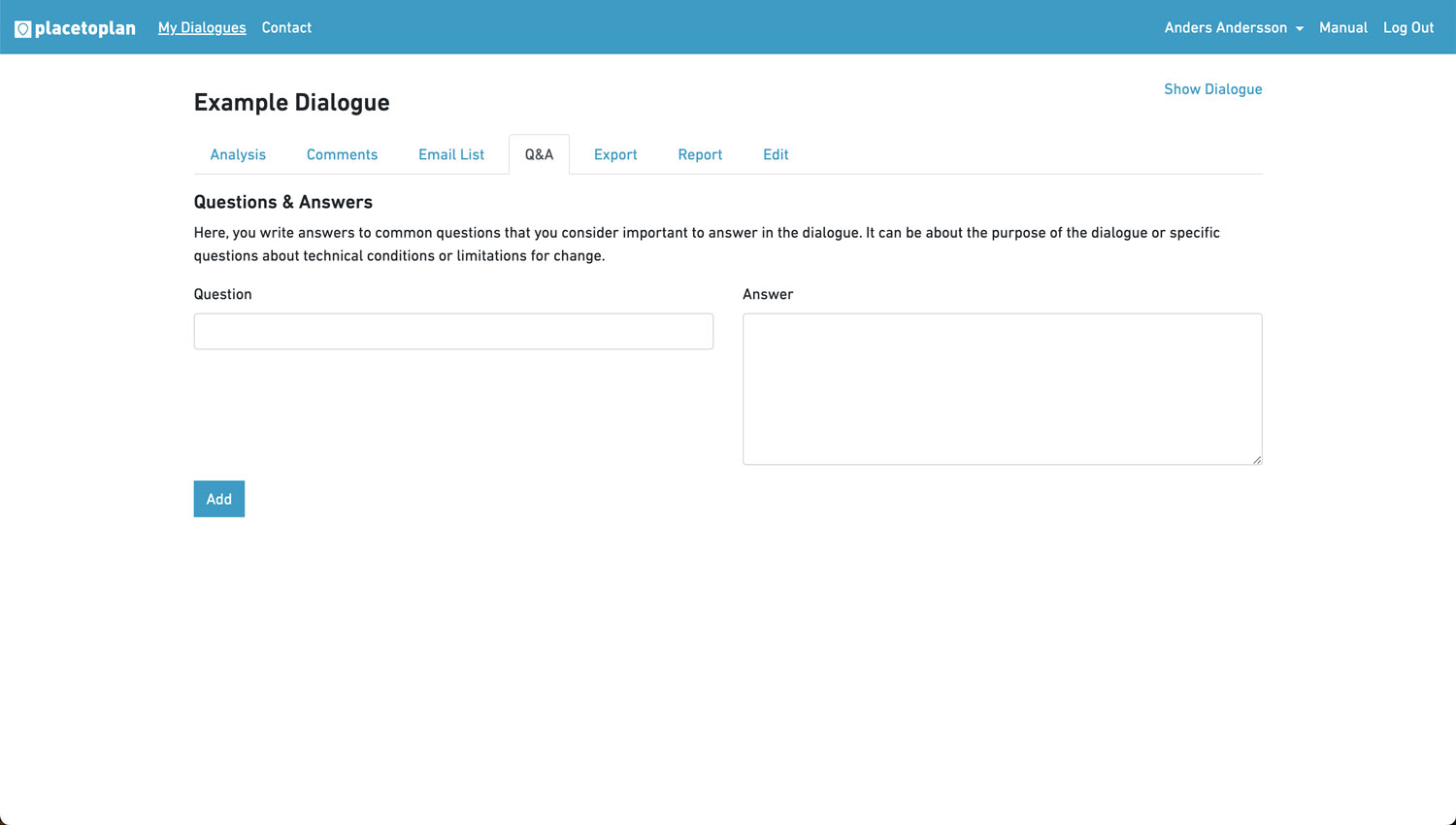Go to the Edit tab
This screenshot has width=1456, height=825.
click(x=776, y=155)
